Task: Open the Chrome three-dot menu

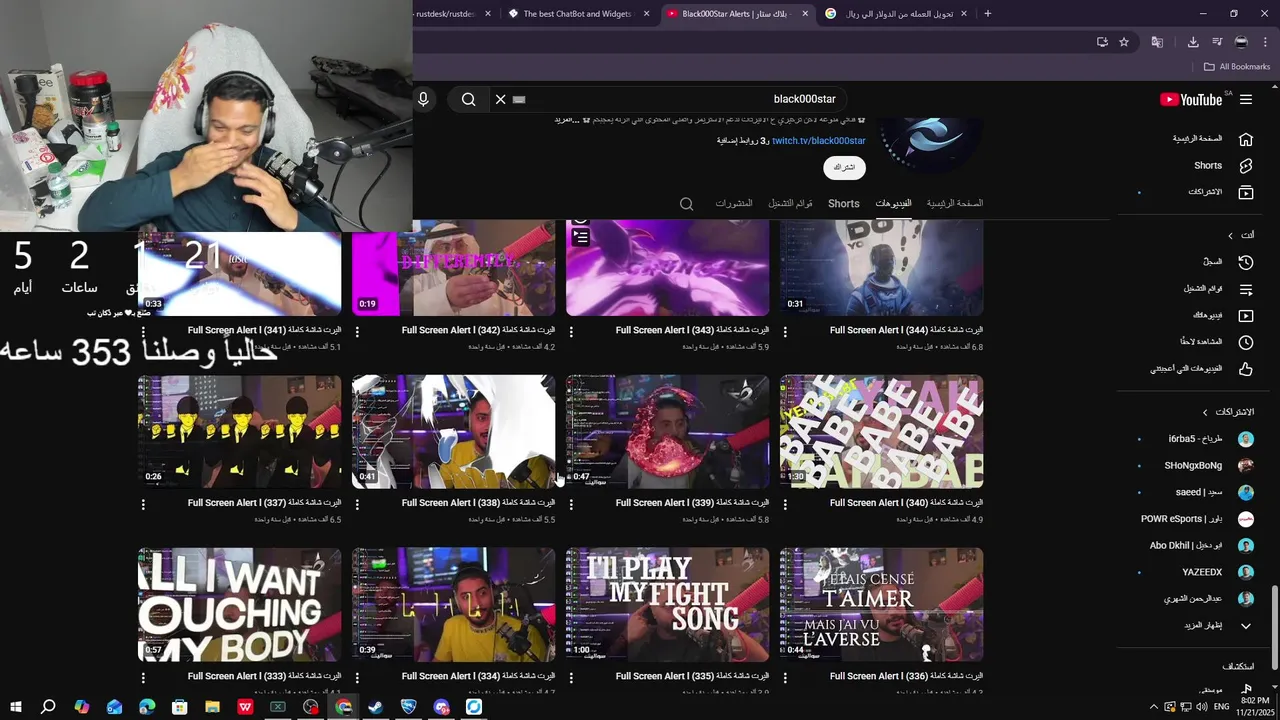Action: tap(1265, 42)
